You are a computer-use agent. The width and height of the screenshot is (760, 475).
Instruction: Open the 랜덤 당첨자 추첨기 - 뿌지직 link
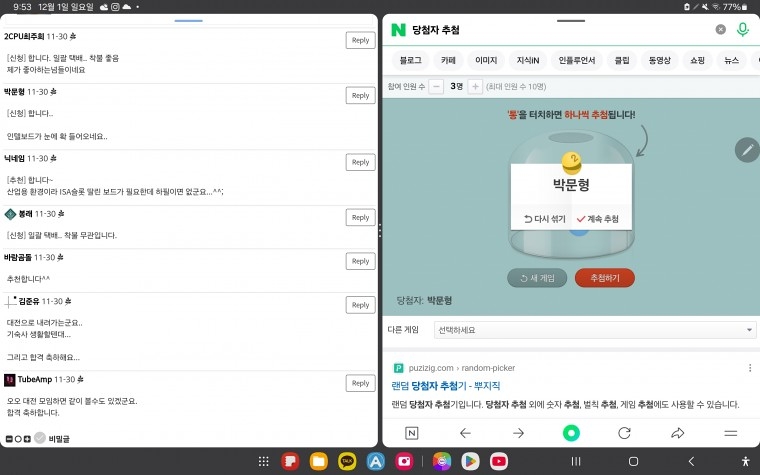point(445,386)
